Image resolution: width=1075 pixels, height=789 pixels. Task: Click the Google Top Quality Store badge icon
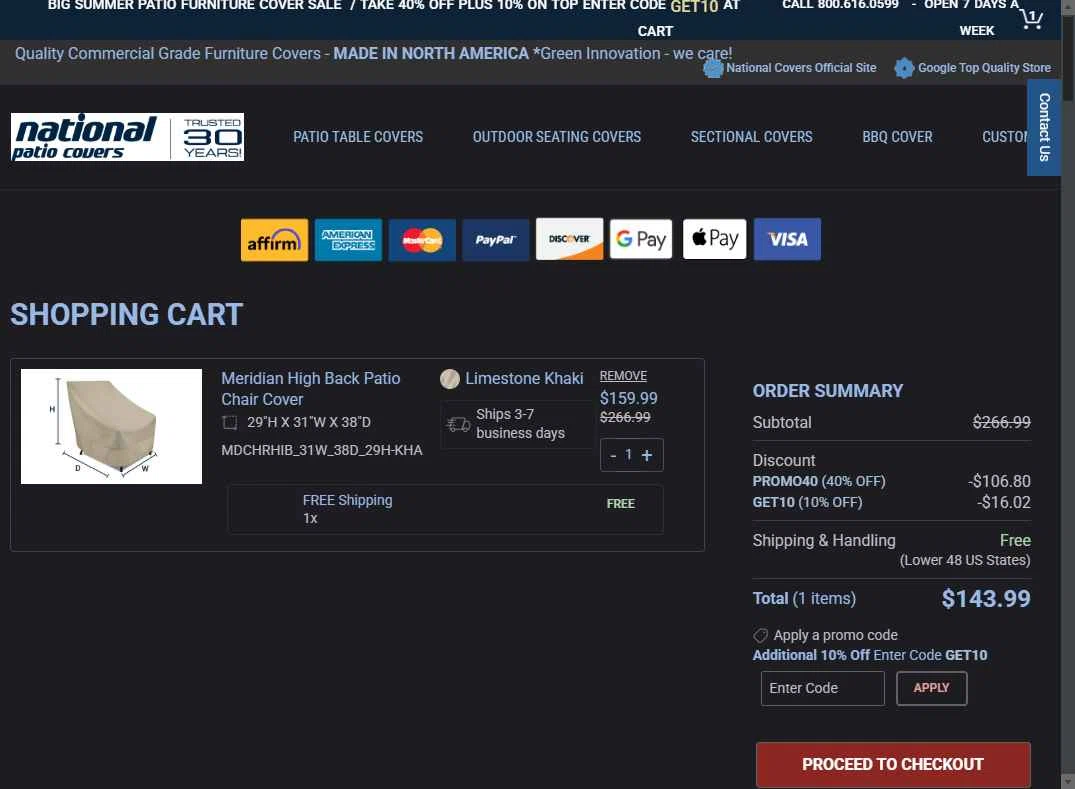(904, 68)
